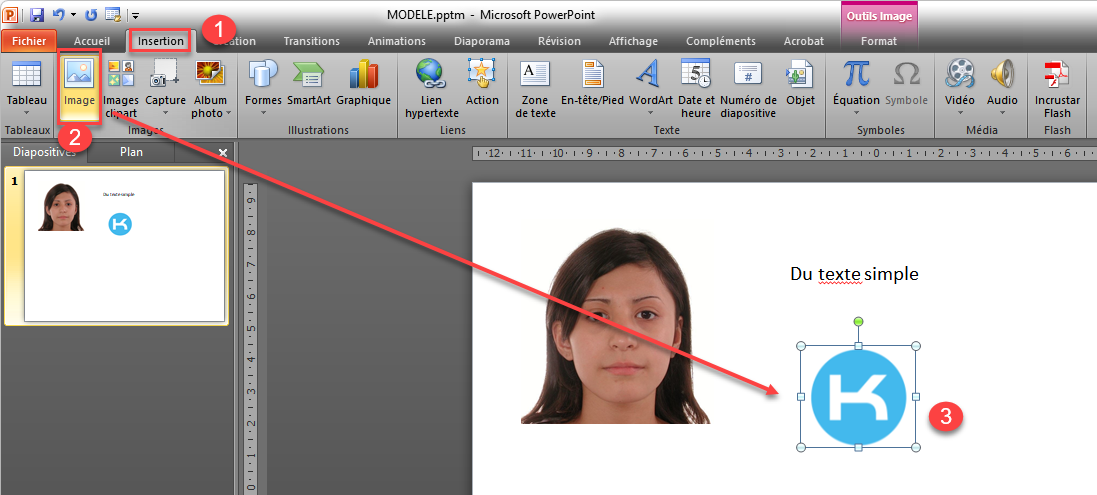The width and height of the screenshot is (1097, 495).
Task: Insert Date et heure
Action: pyautogui.click(x=695, y=89)
